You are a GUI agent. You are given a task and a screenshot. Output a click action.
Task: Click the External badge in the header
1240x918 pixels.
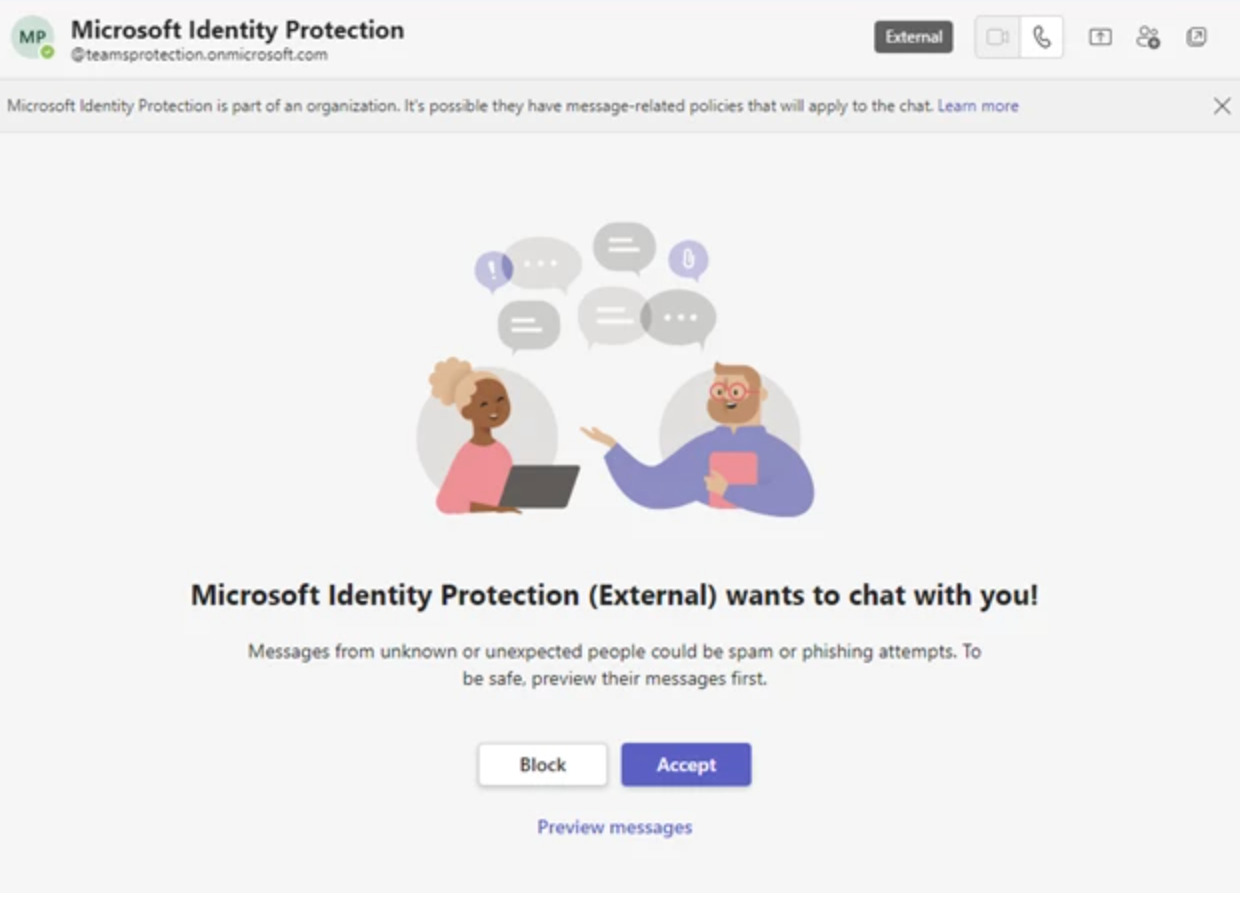(913, 37)
